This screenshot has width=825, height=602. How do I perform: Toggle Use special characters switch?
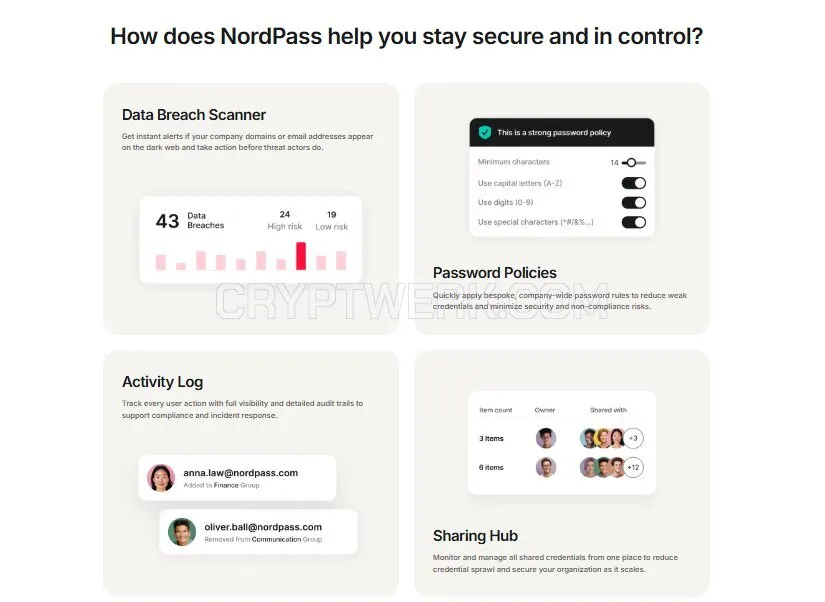tap(633, 222)
